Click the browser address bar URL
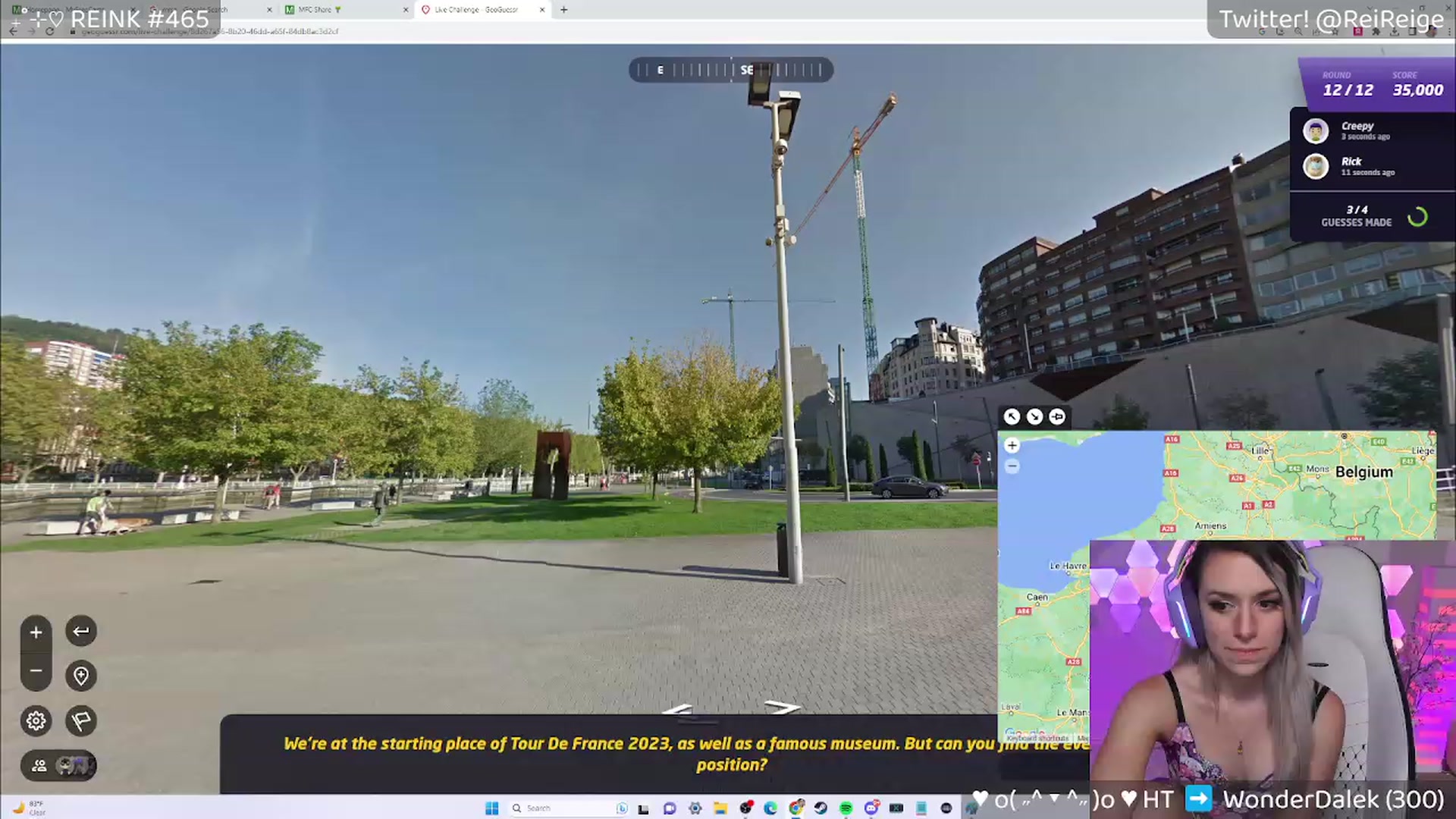Viewport: 1456px width, 819px height. (210, 31)
